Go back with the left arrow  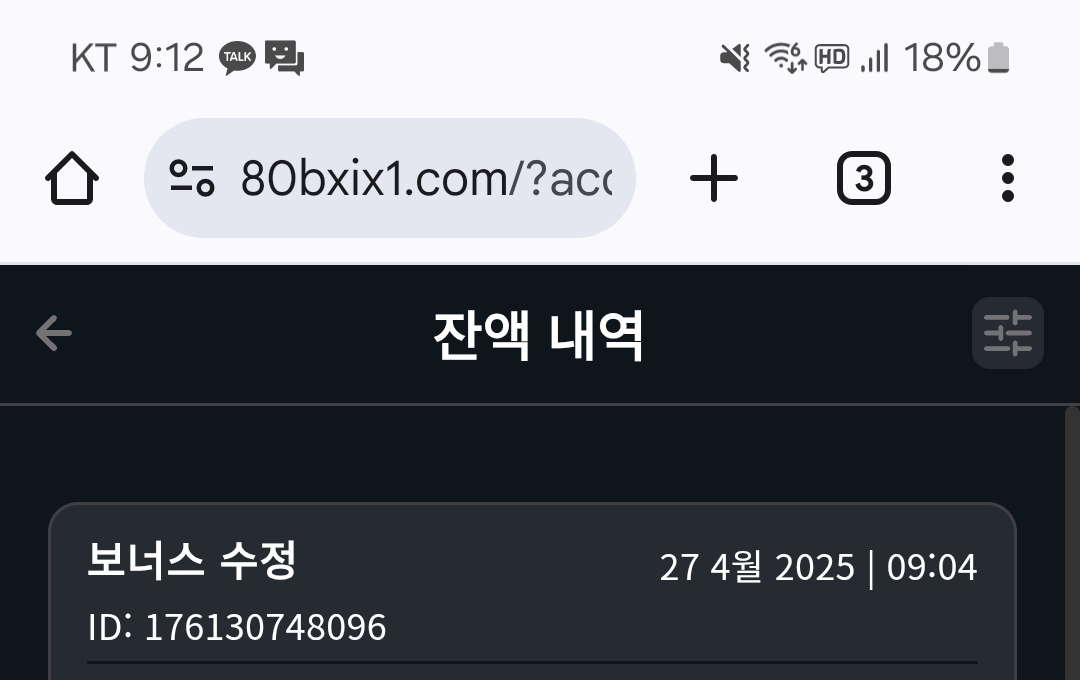[54, 333]
